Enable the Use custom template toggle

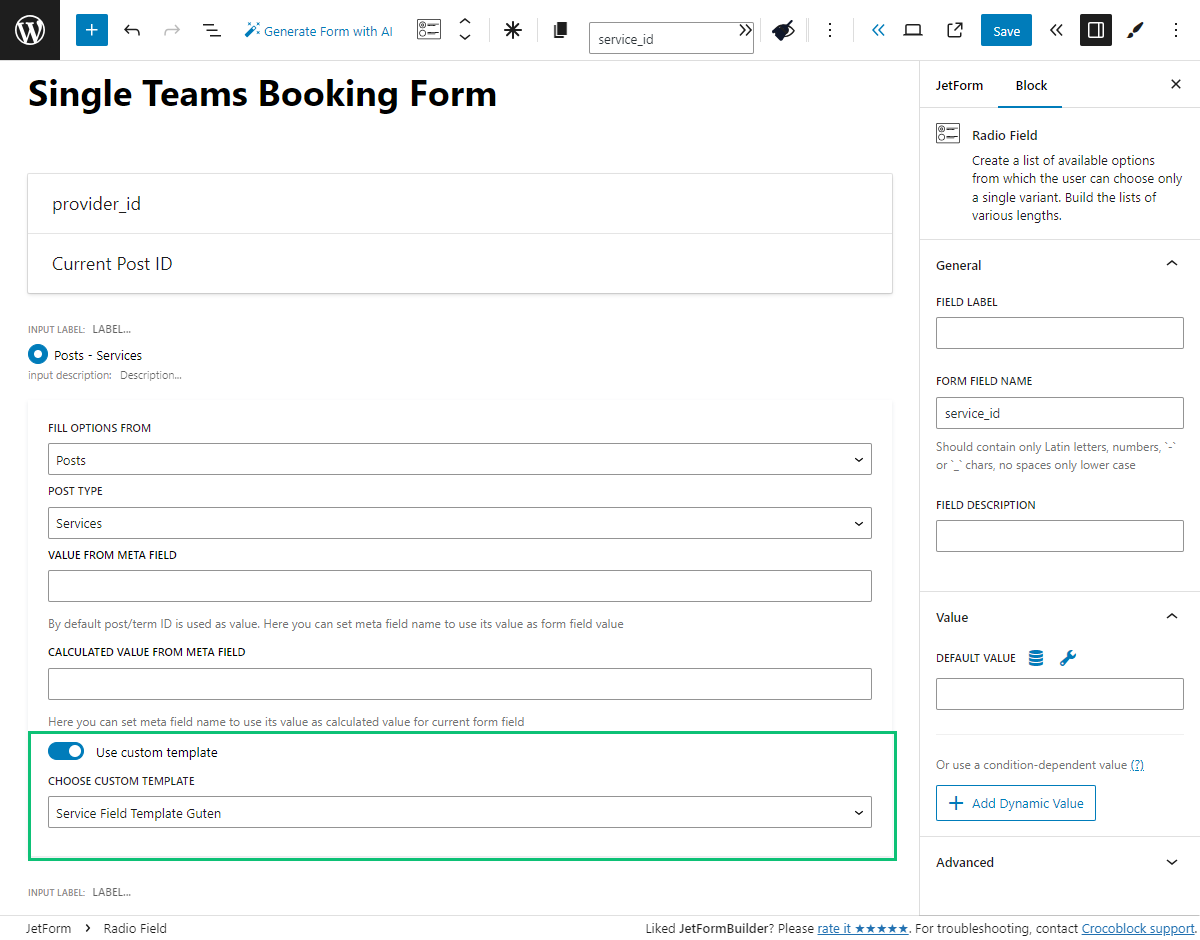[66, 751]
